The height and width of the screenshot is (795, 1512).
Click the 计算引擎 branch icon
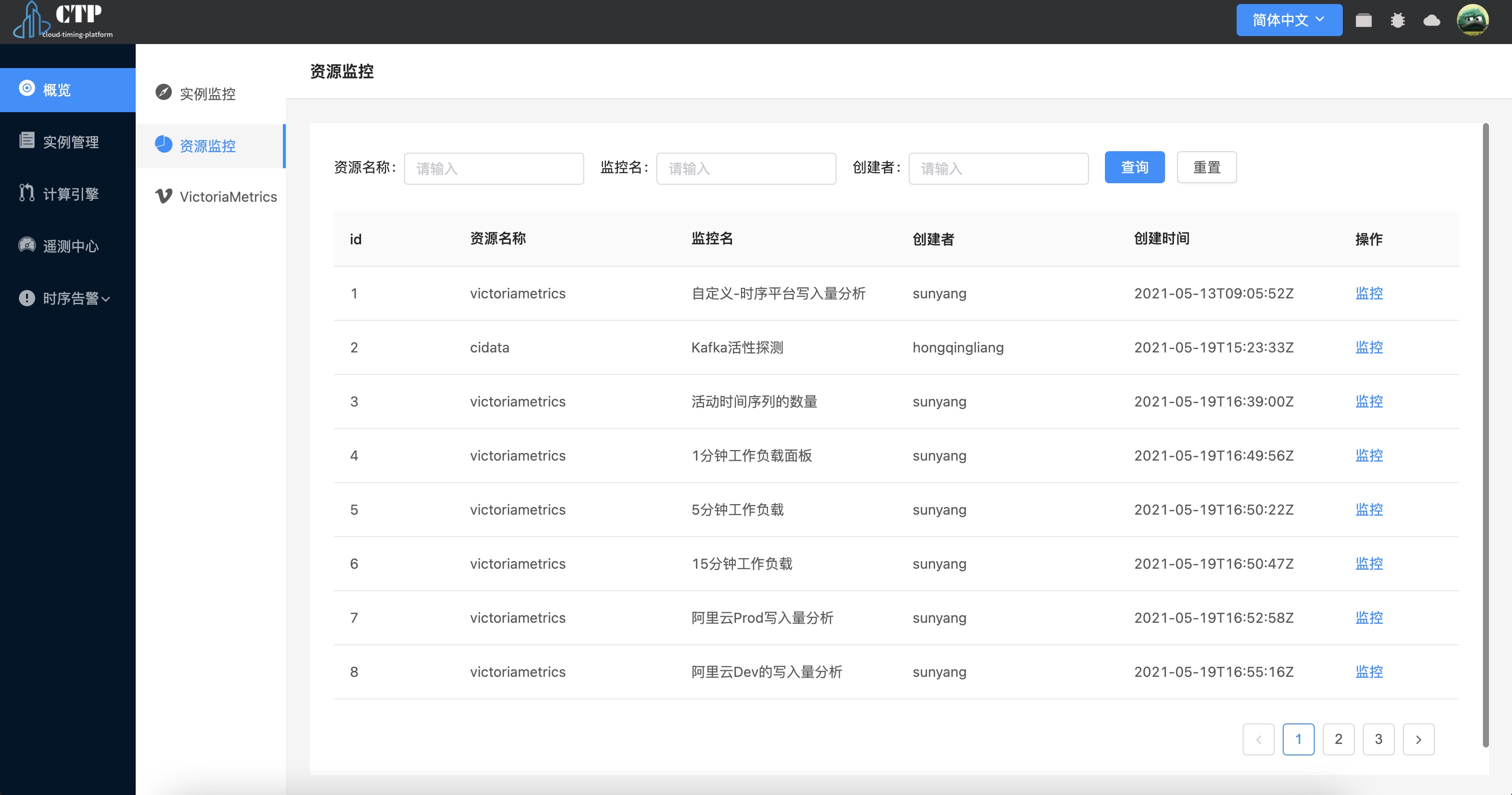pyautogui.click(x=27, y=192)
